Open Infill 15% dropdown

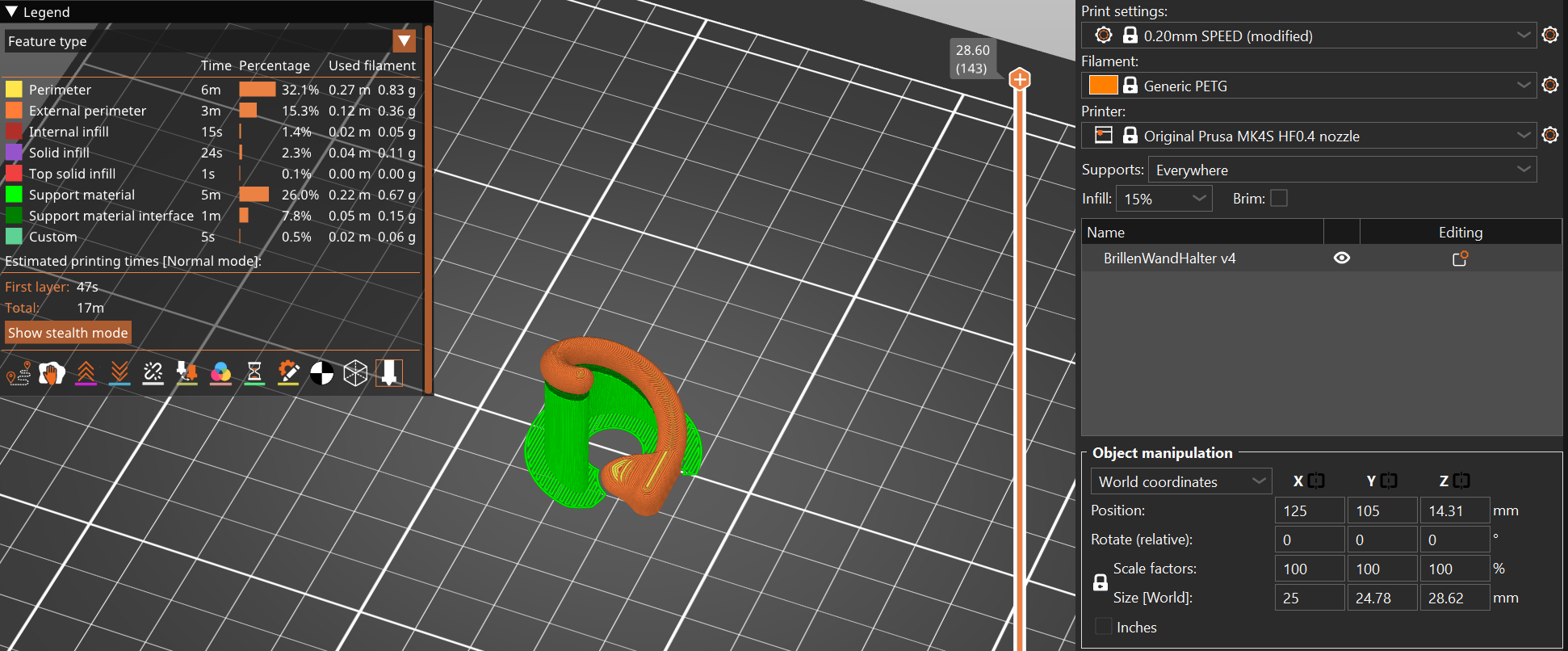click(1164, 199)
